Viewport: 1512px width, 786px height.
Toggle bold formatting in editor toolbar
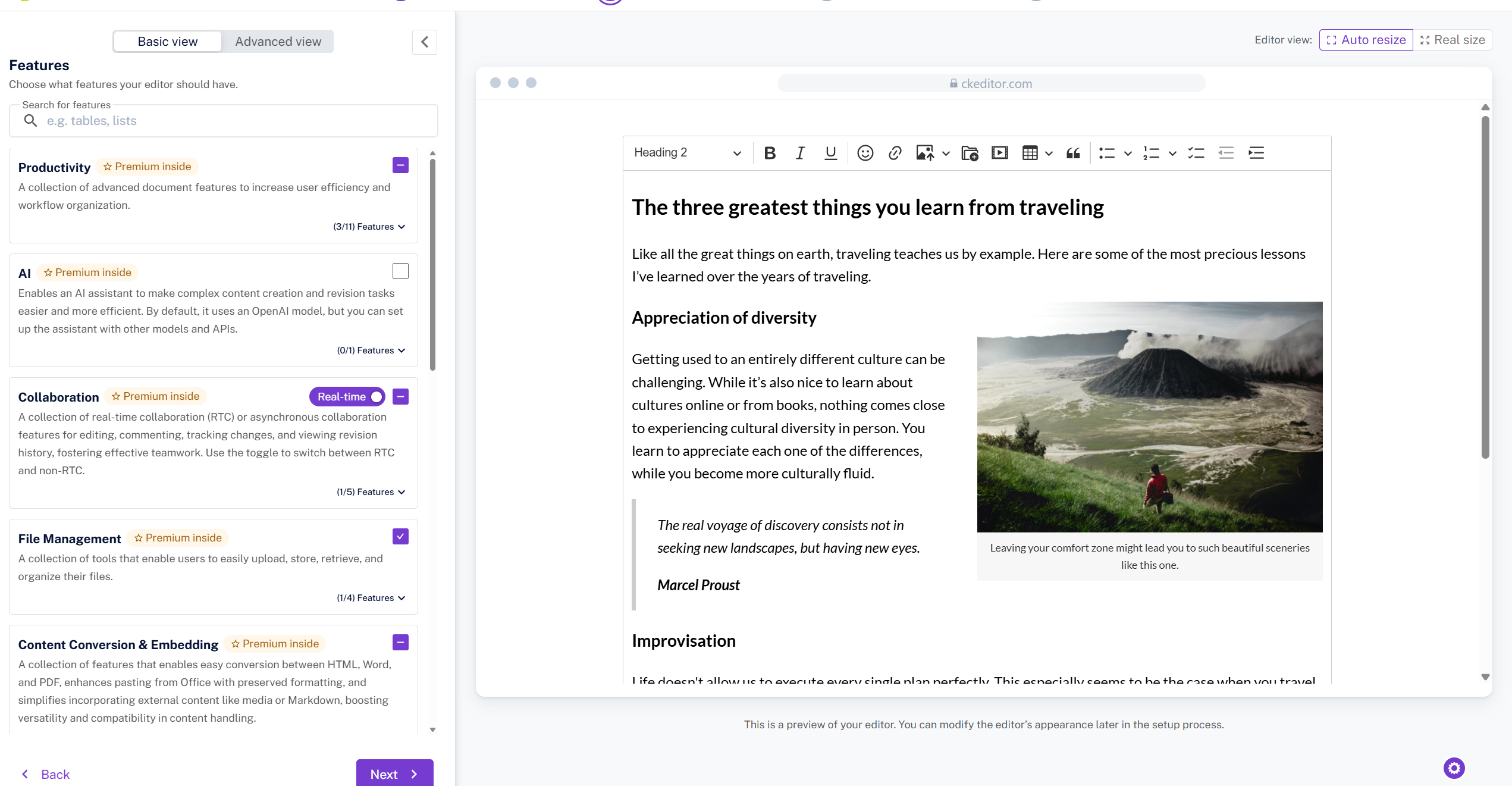click(x=770, y=153)
